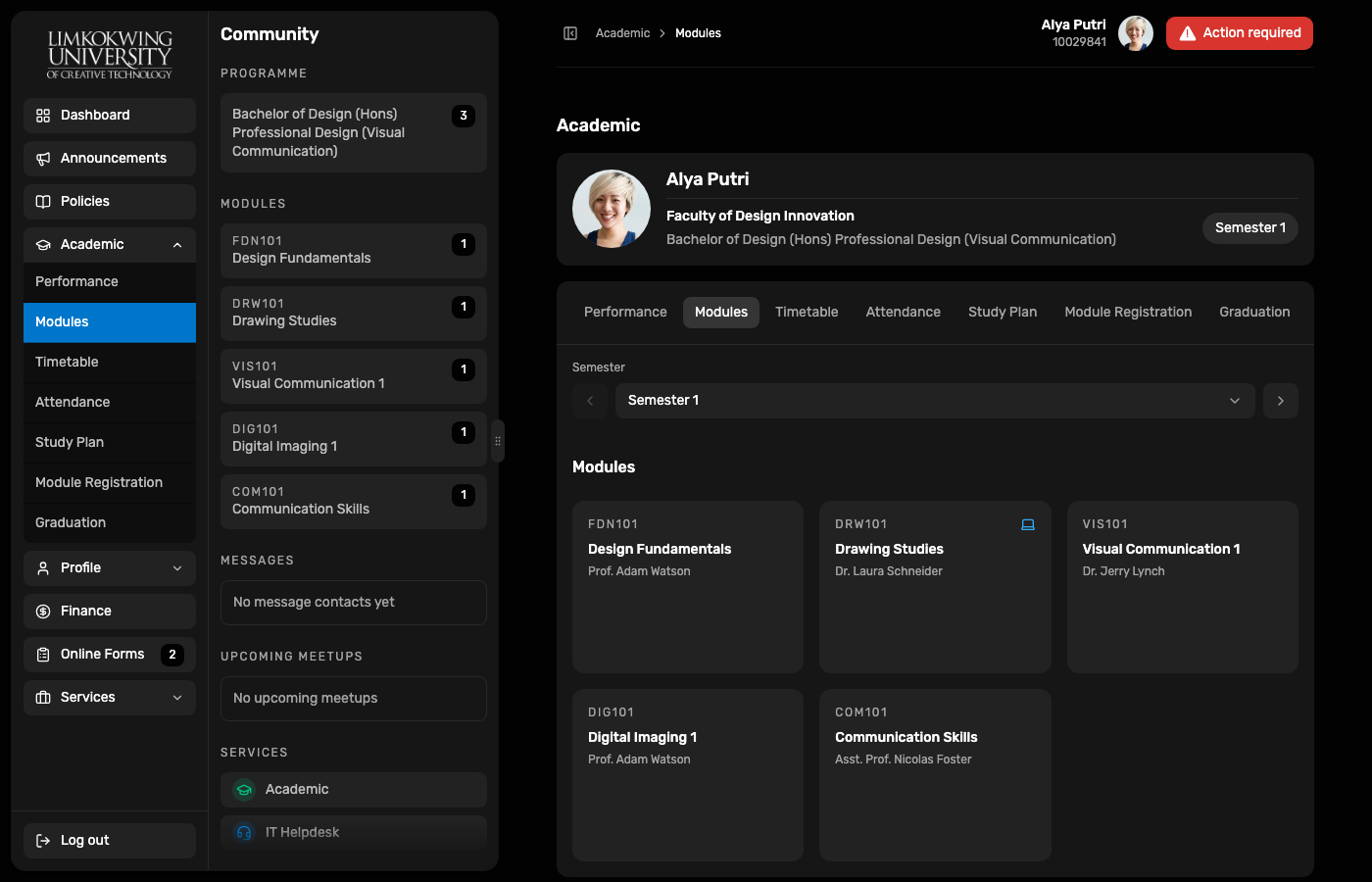Click the Academic graduation cap service icon
The height and width of the screenshot is (882, 1372).
coord(244,790)
